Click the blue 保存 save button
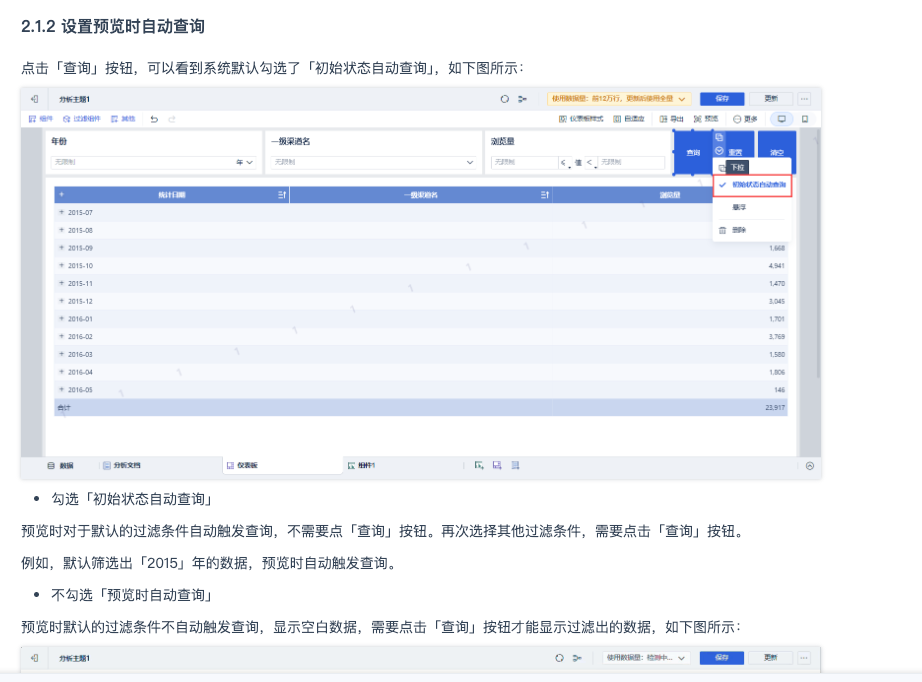This screenshot has width=922, height=682. [721, 99]
